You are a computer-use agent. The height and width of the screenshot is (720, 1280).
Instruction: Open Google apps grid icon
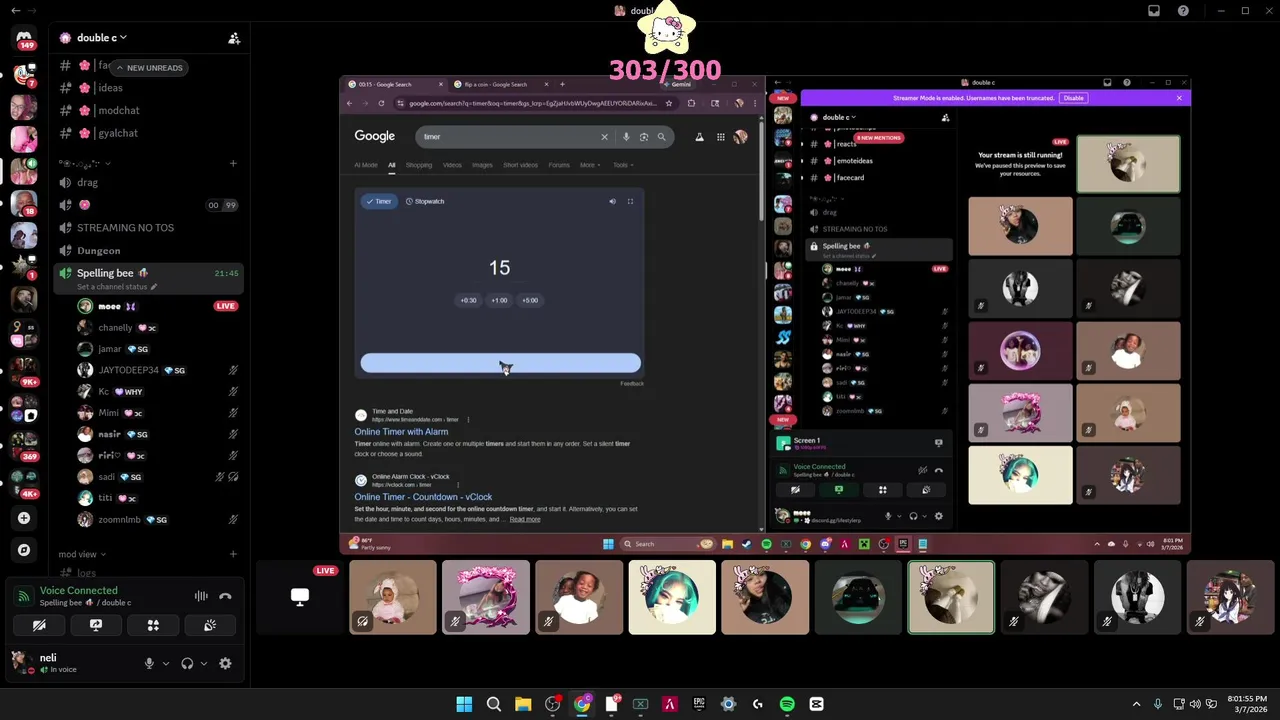[x=720, y=137]
